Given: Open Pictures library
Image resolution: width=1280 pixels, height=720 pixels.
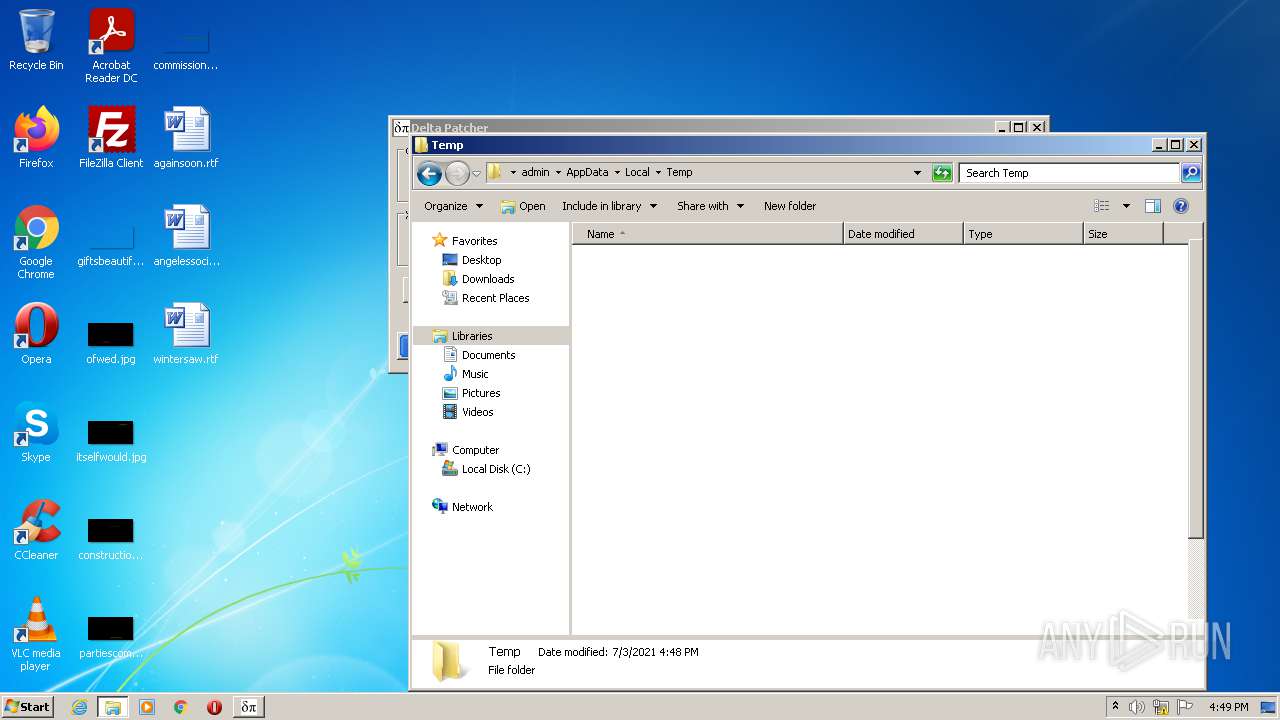Looking at the screenshot, I should 481,393.
